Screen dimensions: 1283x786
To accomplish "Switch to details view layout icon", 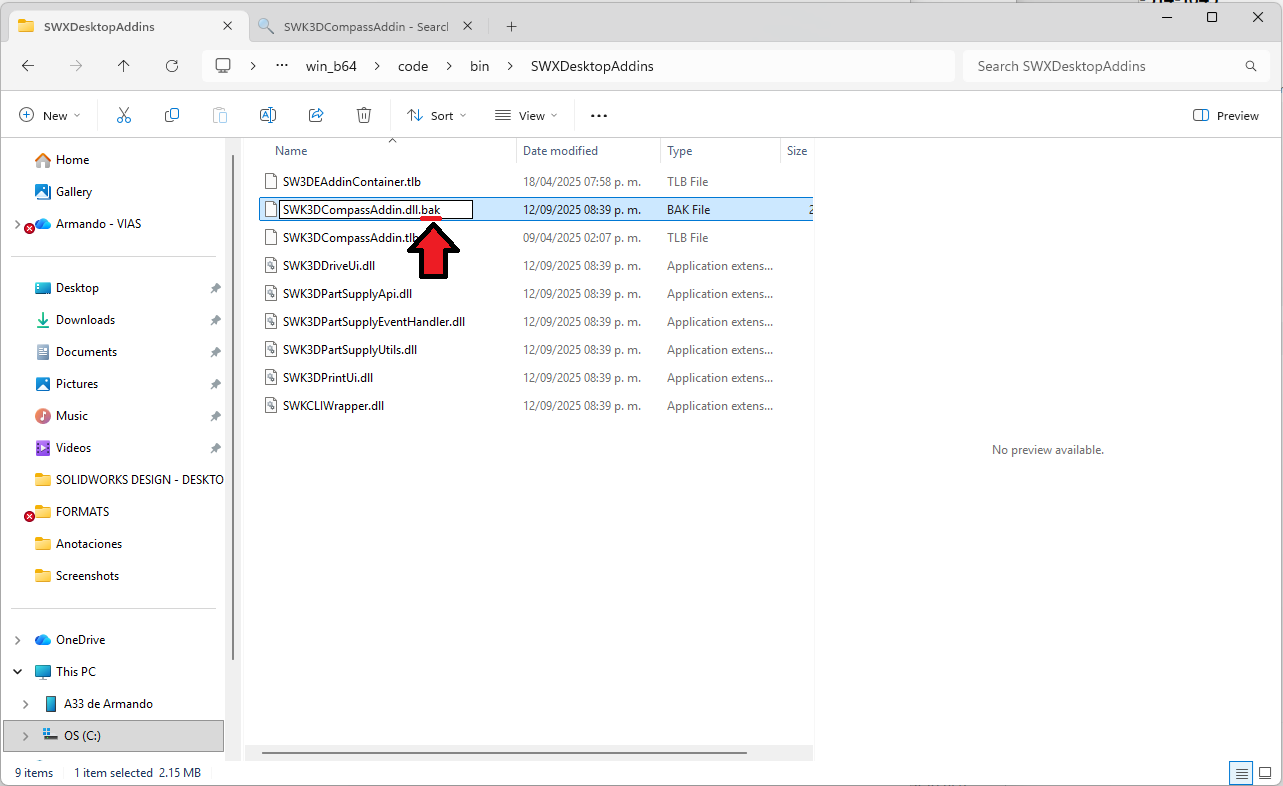I will tap(1241, 773).
